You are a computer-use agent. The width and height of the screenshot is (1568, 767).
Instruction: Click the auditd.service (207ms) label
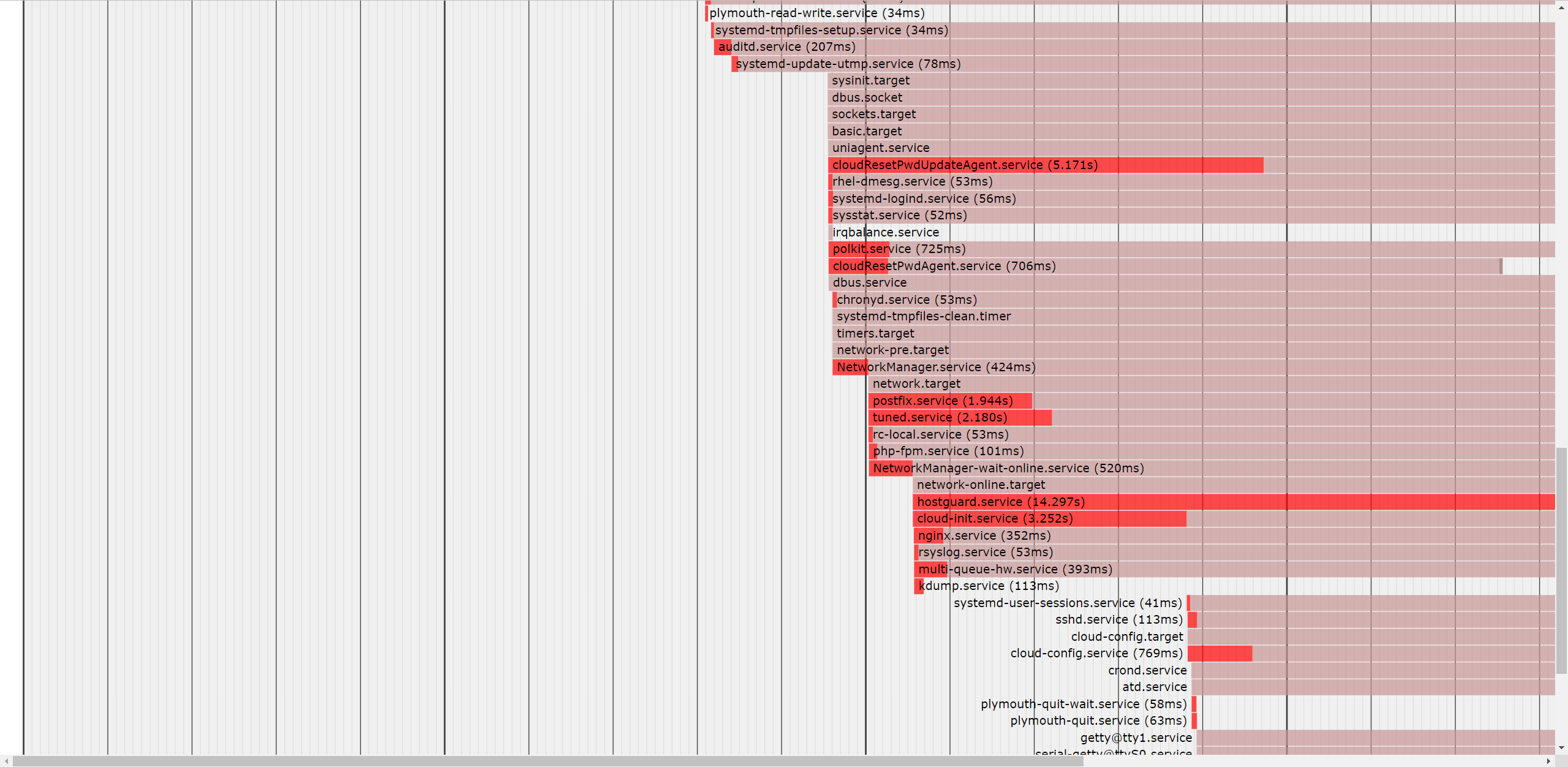pyautogui.click(x=786, y=47)
